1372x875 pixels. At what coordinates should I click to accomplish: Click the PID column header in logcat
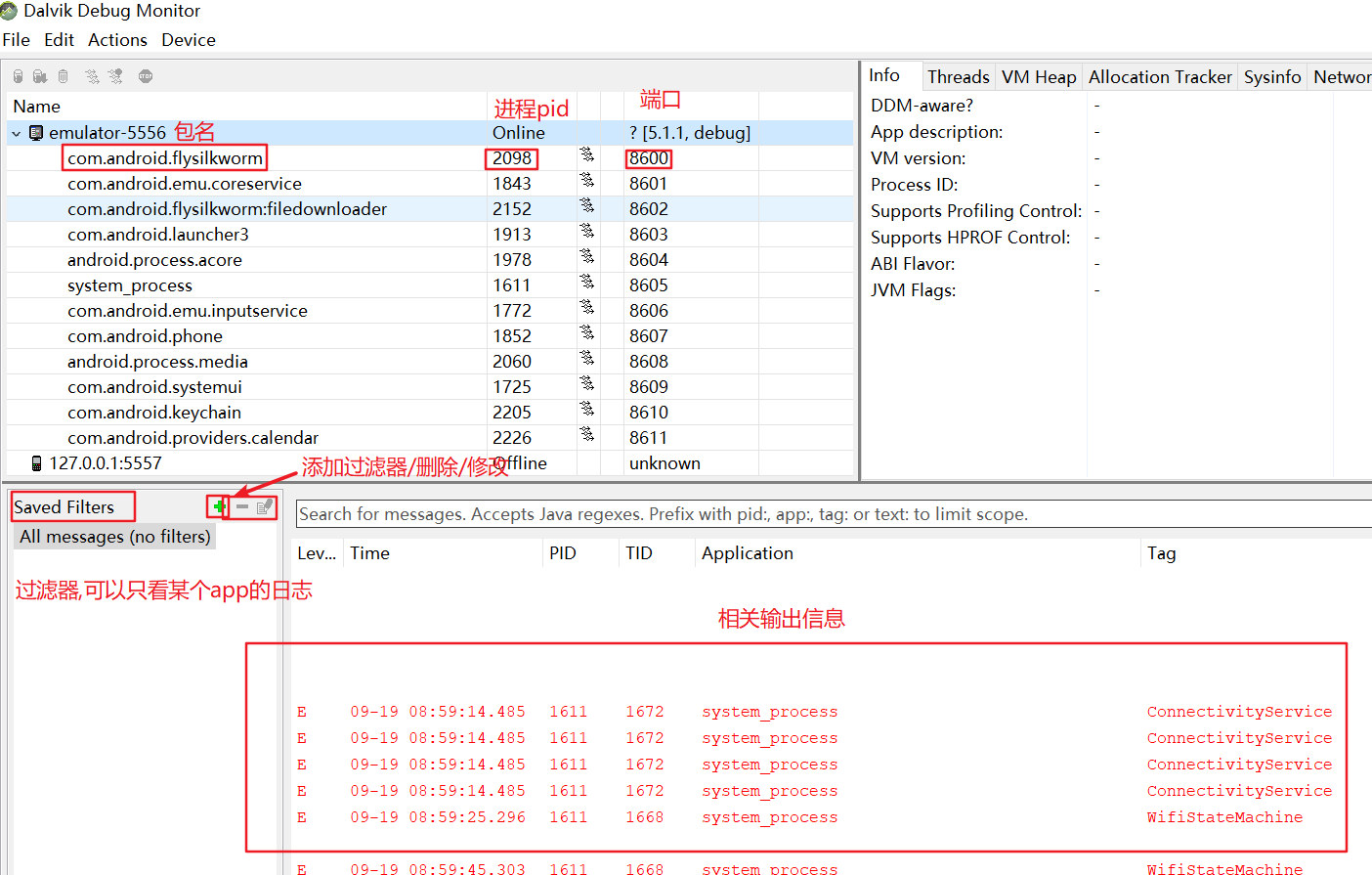tap(582, 553)
